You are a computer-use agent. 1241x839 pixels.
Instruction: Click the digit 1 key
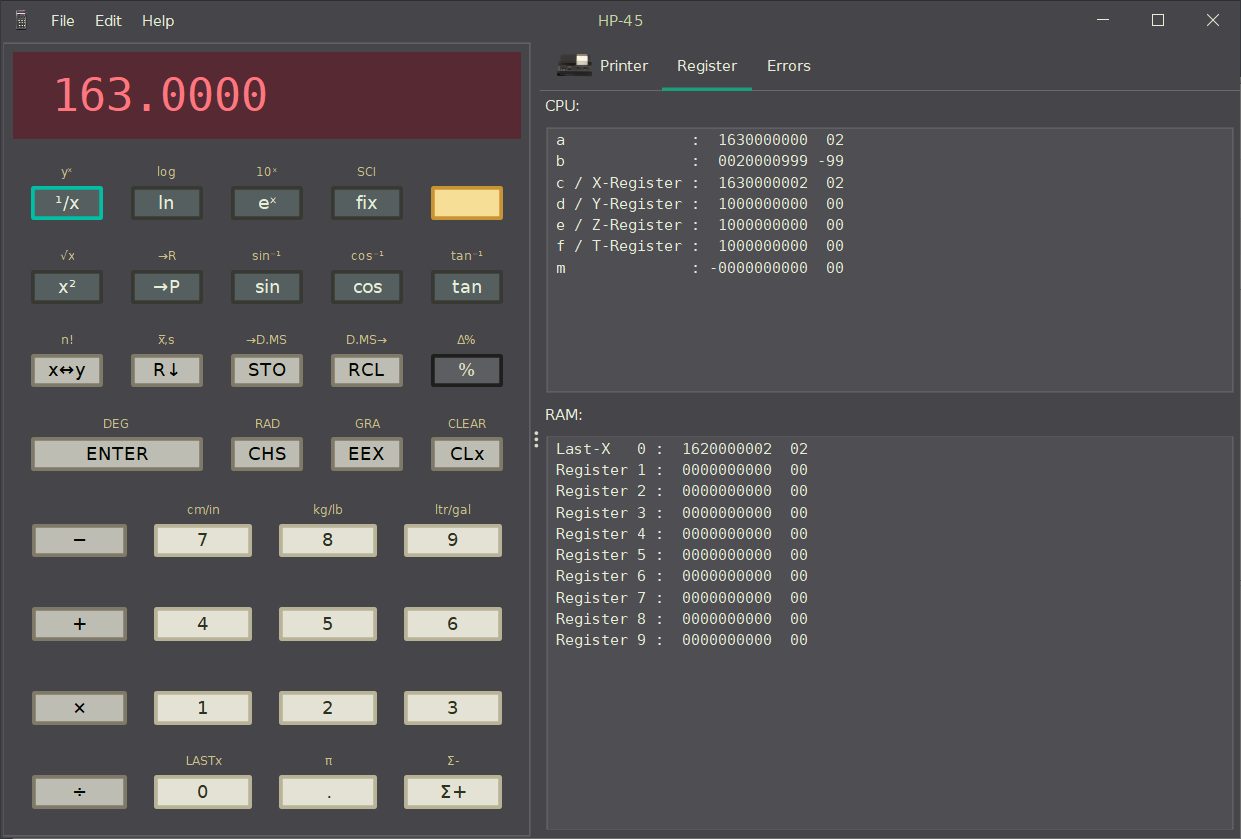(x=203, y=708)
